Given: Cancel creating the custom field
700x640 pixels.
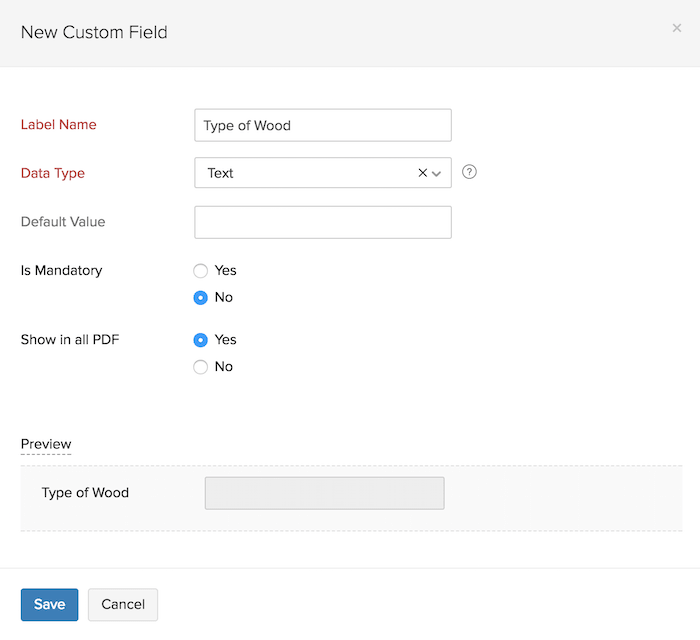Looking at the screenshot, I should coord(123,604).
